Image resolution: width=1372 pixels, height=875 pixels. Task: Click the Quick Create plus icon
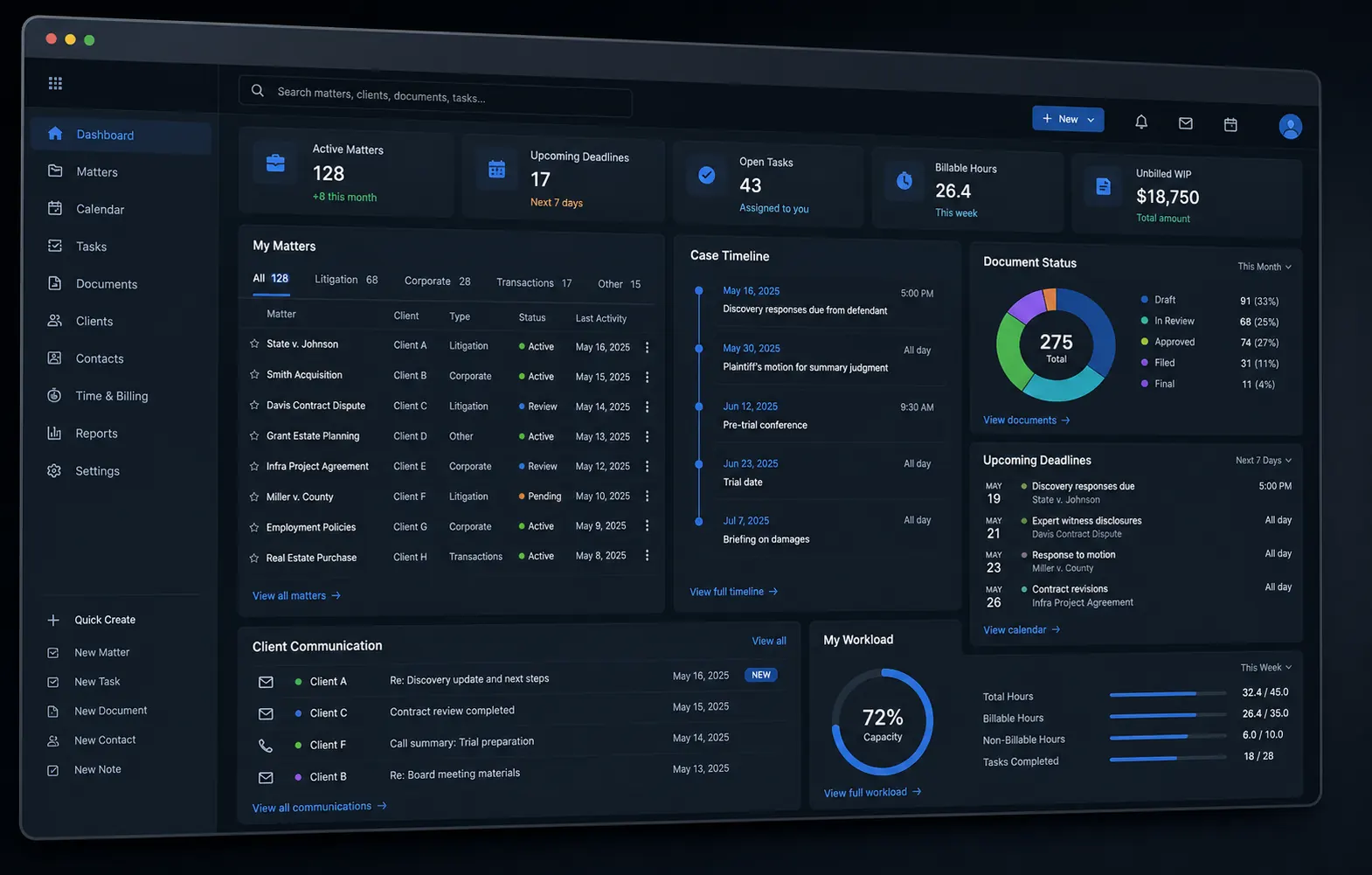pyautogui.click(x=53, y=620)
